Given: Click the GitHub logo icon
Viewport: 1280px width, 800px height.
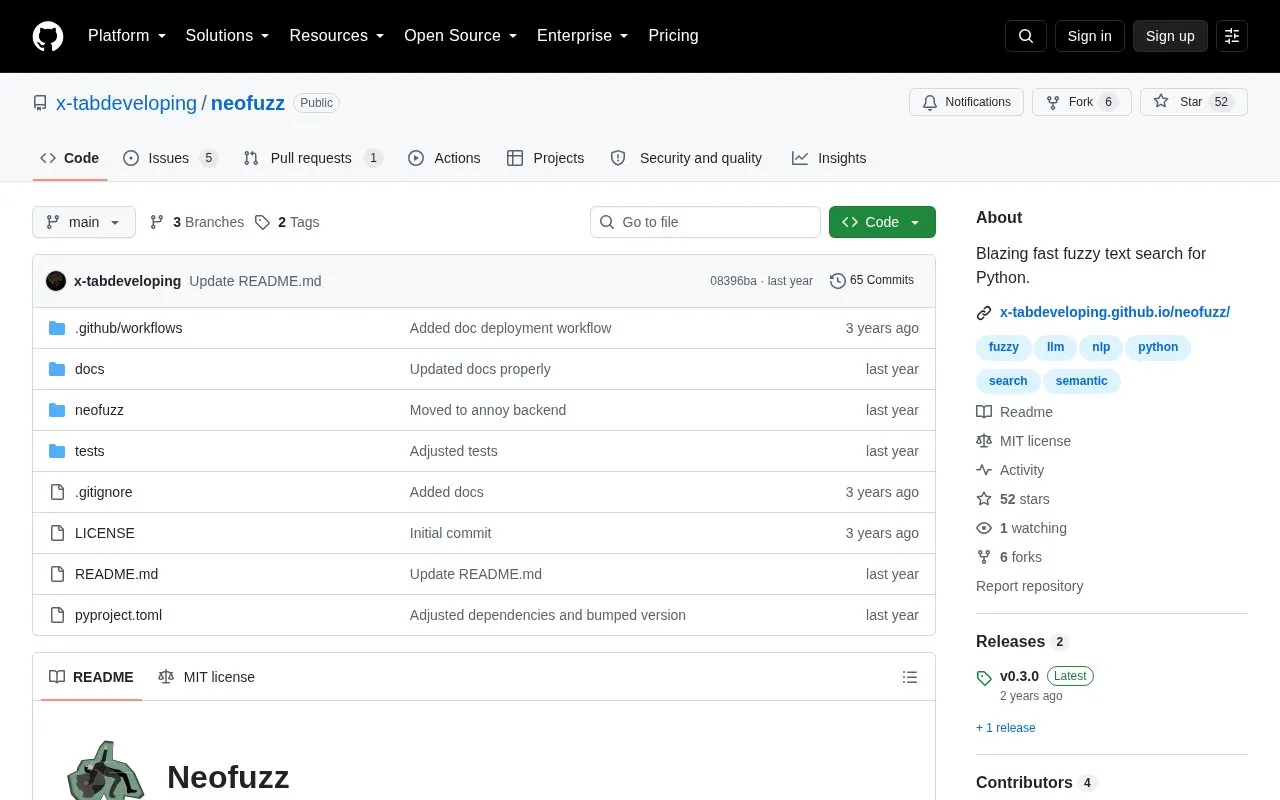Looking at the screenshot, I should click(48, 36).
